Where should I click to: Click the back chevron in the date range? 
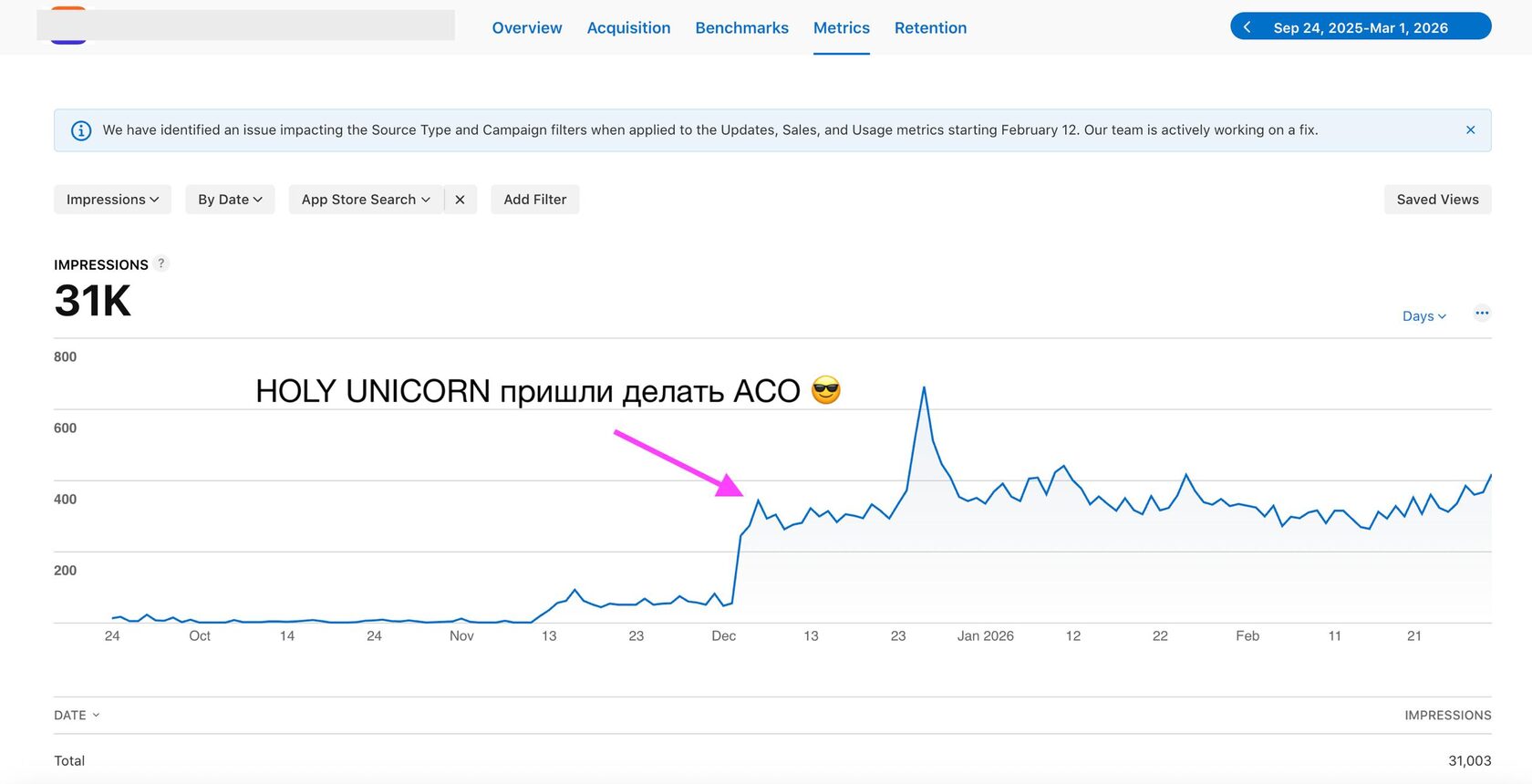(x=1247, y=27)
